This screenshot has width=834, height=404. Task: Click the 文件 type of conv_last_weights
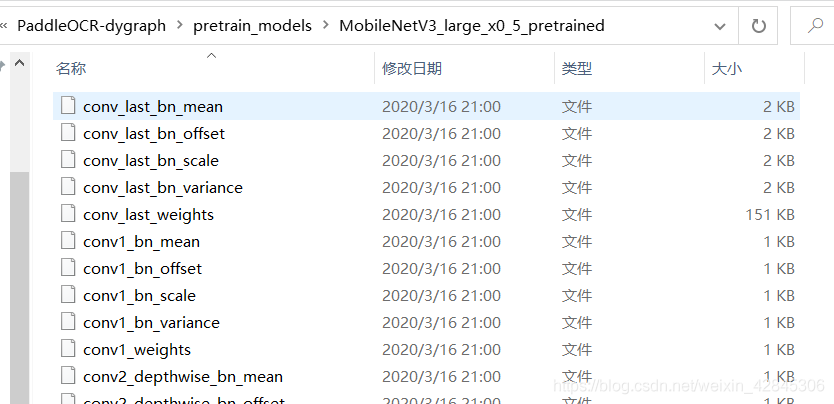tap(577, 214)
